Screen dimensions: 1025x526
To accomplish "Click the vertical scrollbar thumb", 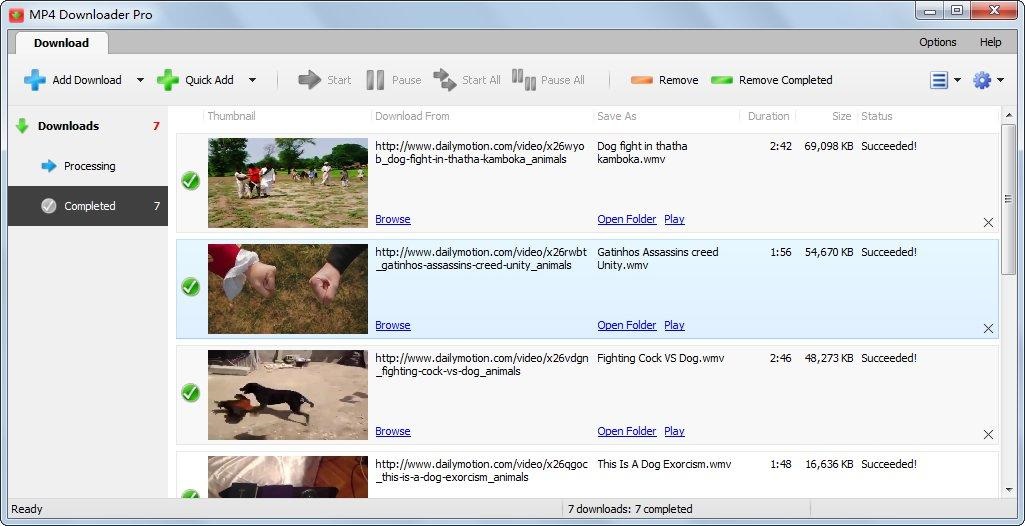I will coord(1009,199).
